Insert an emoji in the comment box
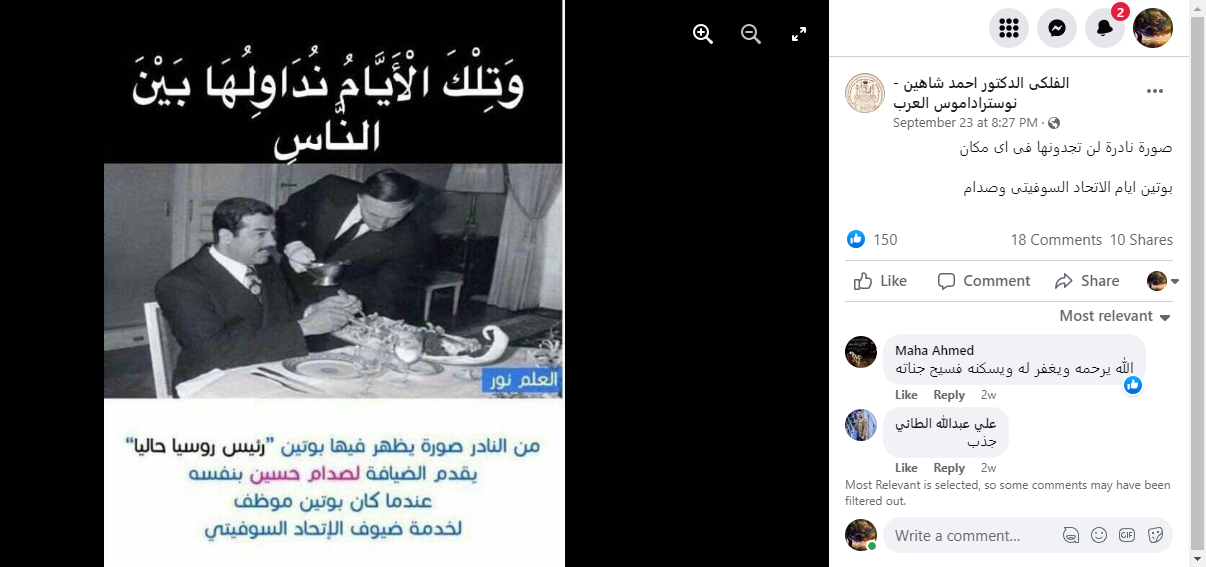Viewport: 1206px width, 567px height. pos(1099,535)
